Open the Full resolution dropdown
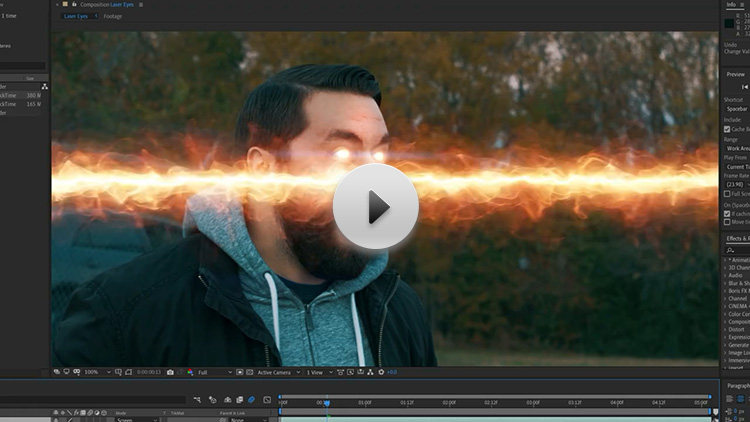This screenshot has height=422, width=750. pyautogui.click(x=215, y=372)
